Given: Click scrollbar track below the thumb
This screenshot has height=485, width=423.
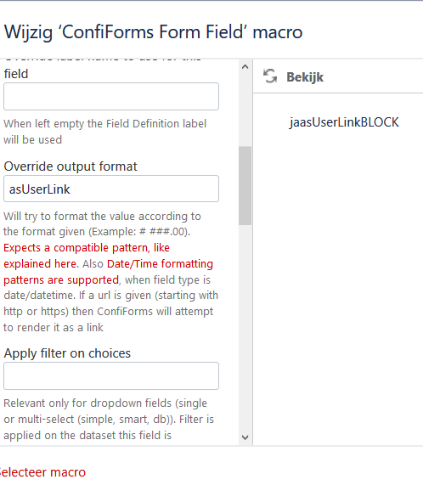Looking at the screenshot, I should pos(245,327).
